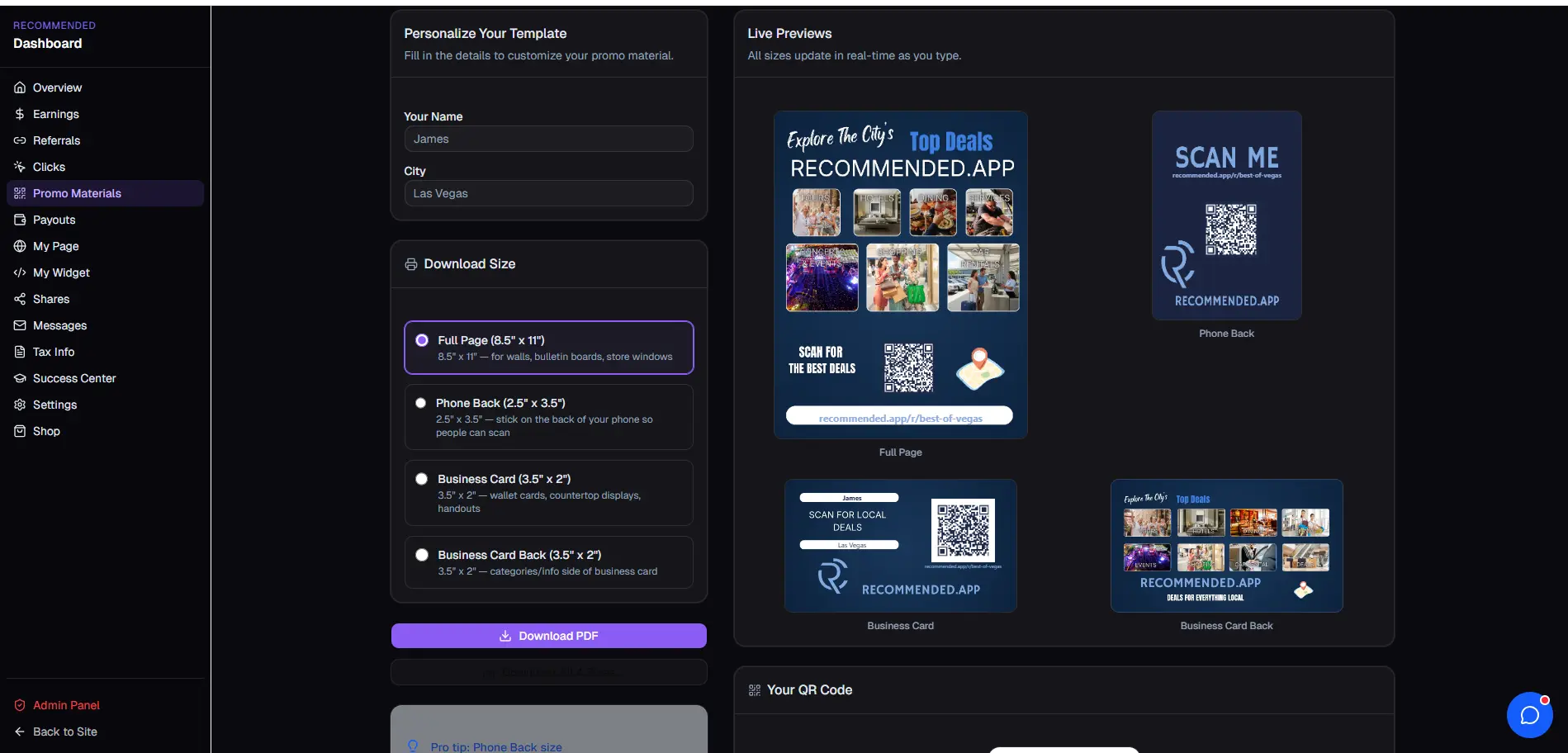Image resolution: width=1568 pixels, height=753 pixels.
Task: Click the printer icon beside Download Size
Action: 411,264
